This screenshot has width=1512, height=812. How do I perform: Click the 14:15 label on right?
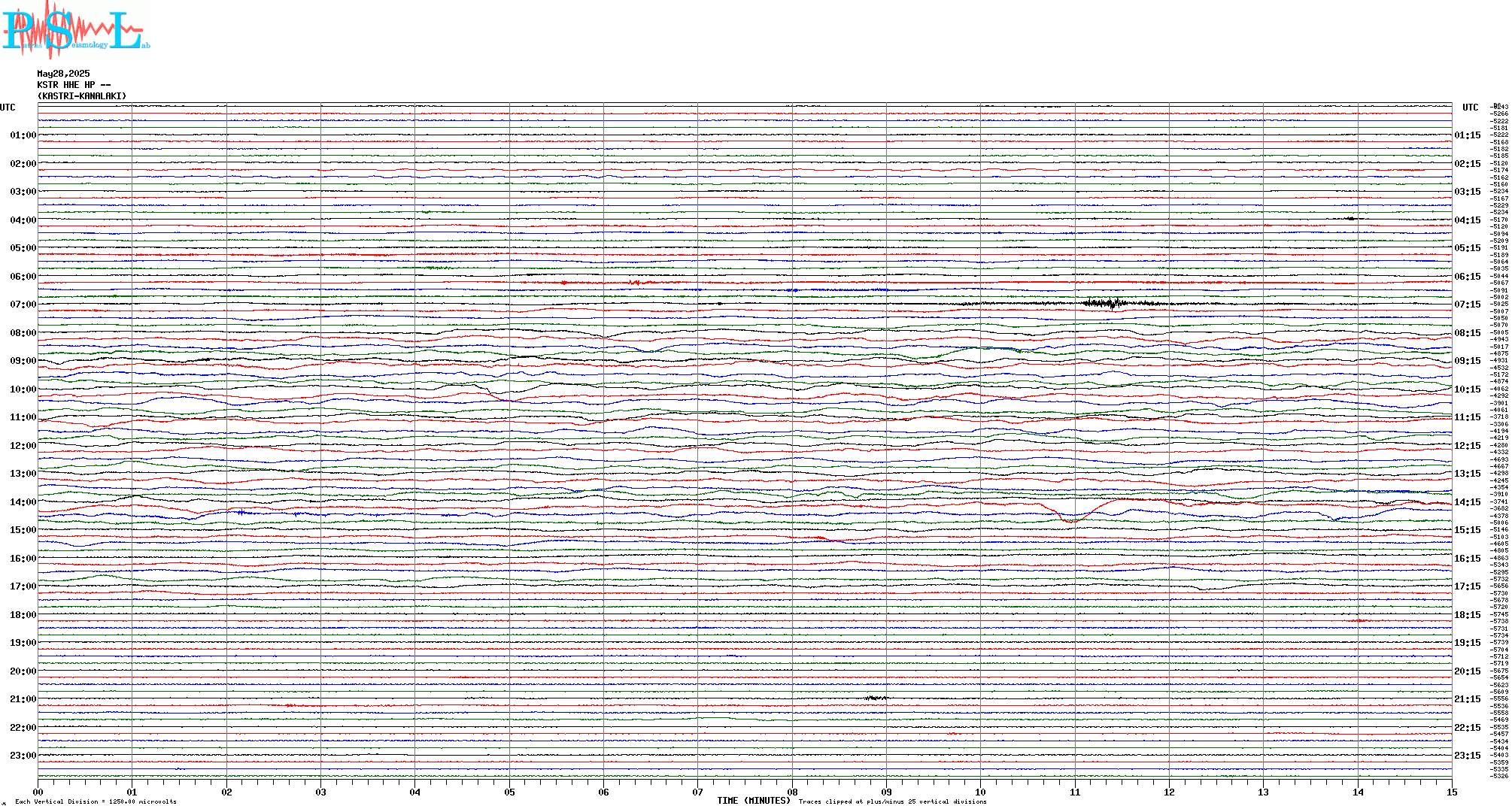tap(1468, 502)
